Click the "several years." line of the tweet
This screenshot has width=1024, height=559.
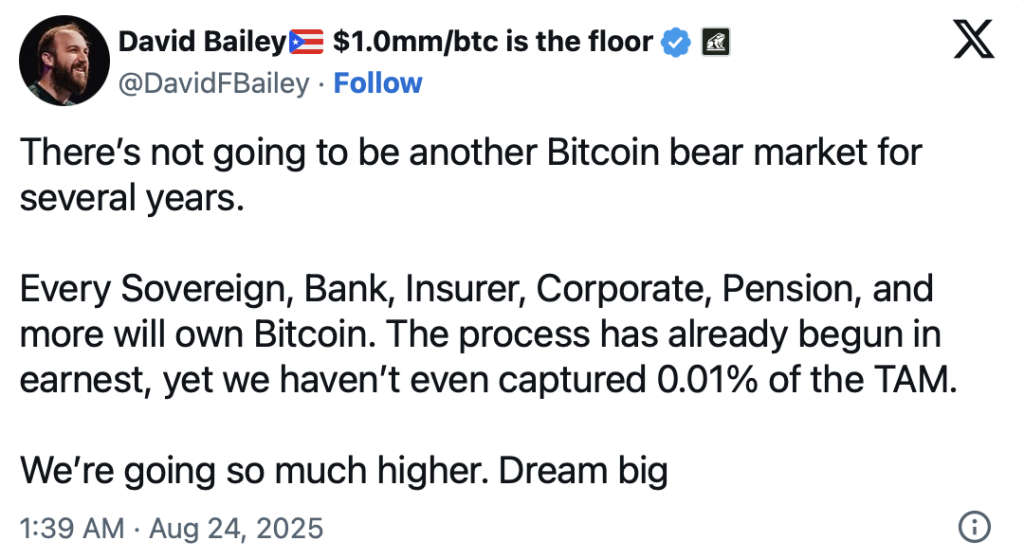pos(132,198)
